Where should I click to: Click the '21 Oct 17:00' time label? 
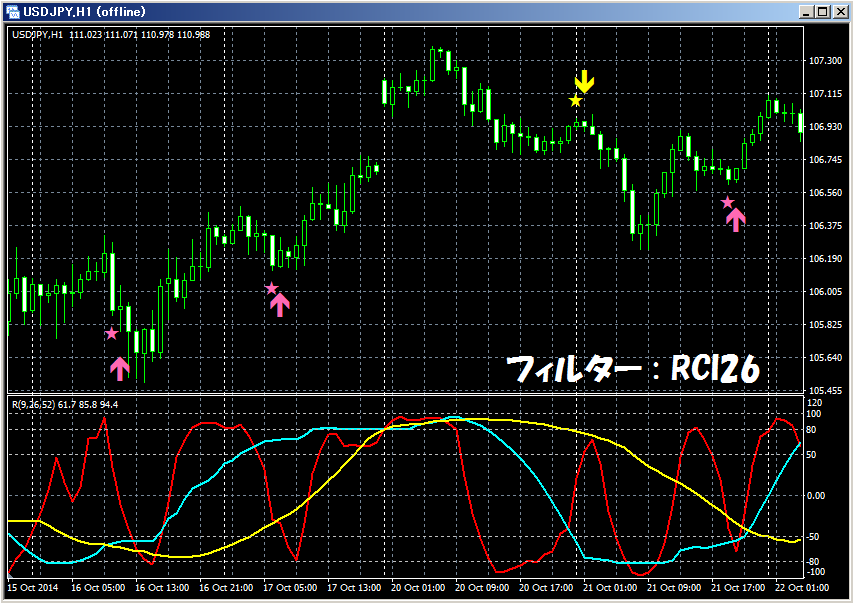click(x=738, y=588)
